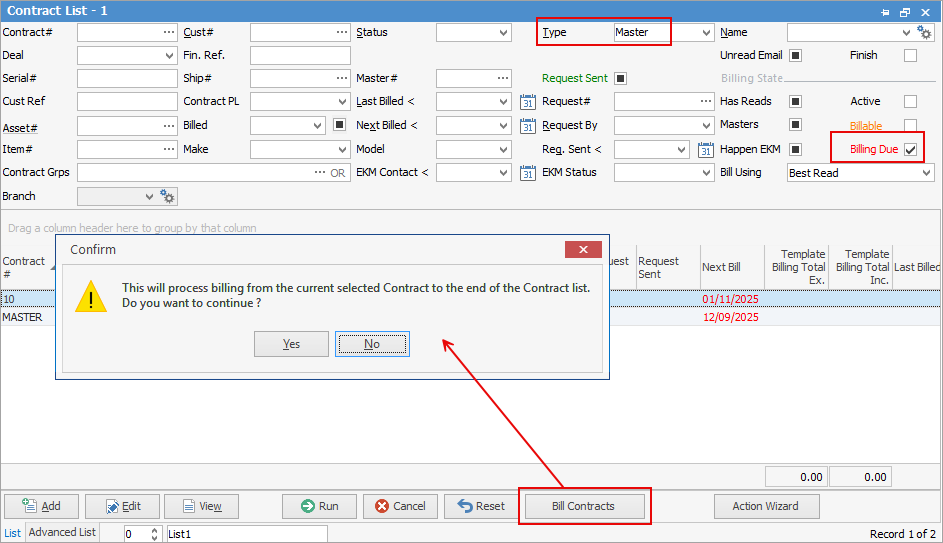Viewport: 943px width, 543px height.
Task: Click into the Cust Ref input field
Action: (127, 102)
